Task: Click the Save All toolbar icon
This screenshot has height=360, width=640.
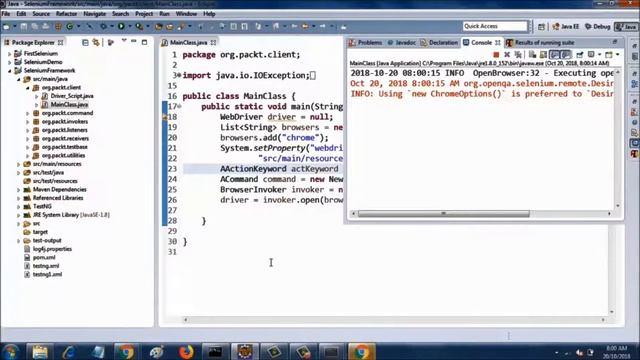Action: click(35, 27)
